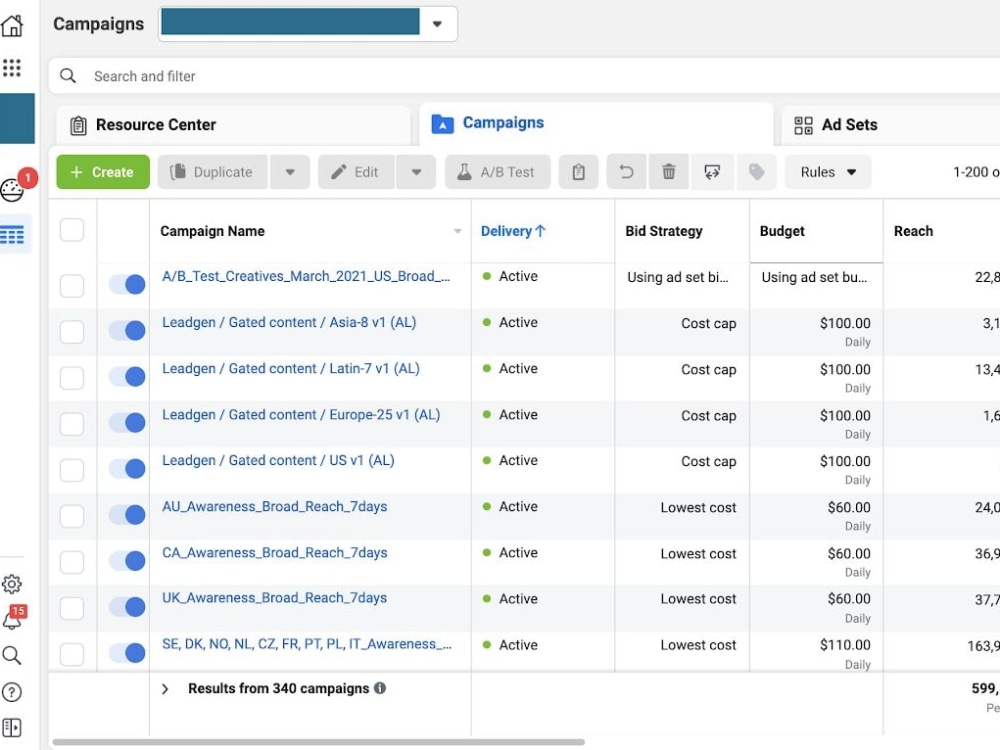
Task: Click Using ad set bu... budget cell
Action: (814, 277)
